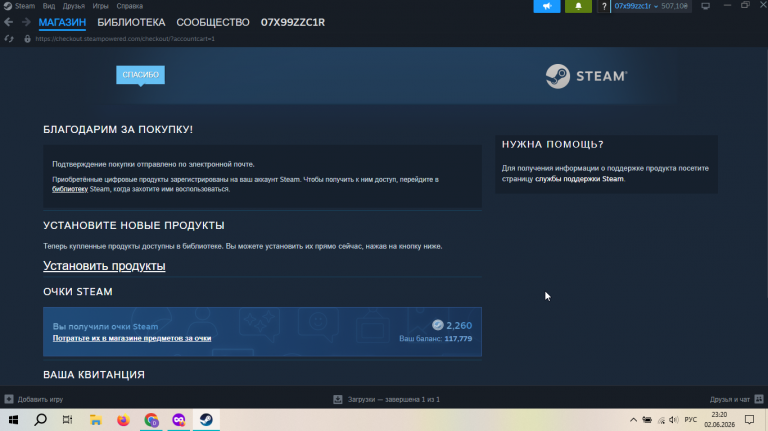The width and height of the screenshot is (768, 431).
Task: Click the padlock icon beside URL
Action: [27, 39]
